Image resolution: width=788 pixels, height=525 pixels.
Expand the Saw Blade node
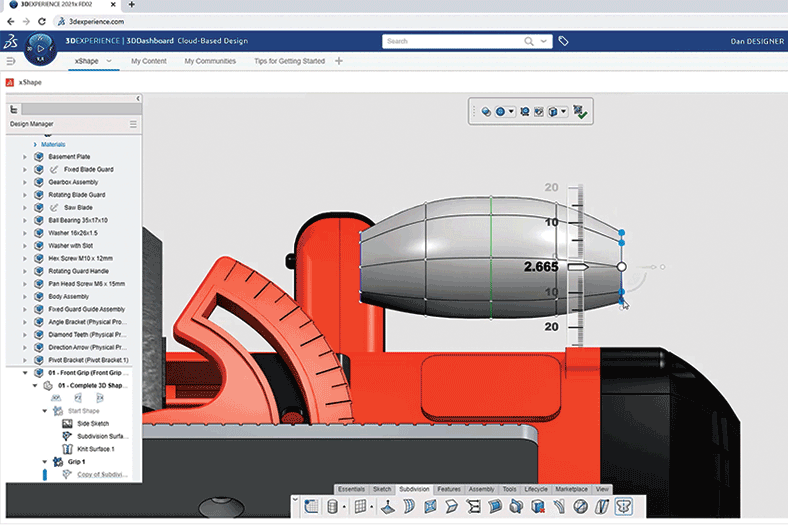tap(24, 207)
